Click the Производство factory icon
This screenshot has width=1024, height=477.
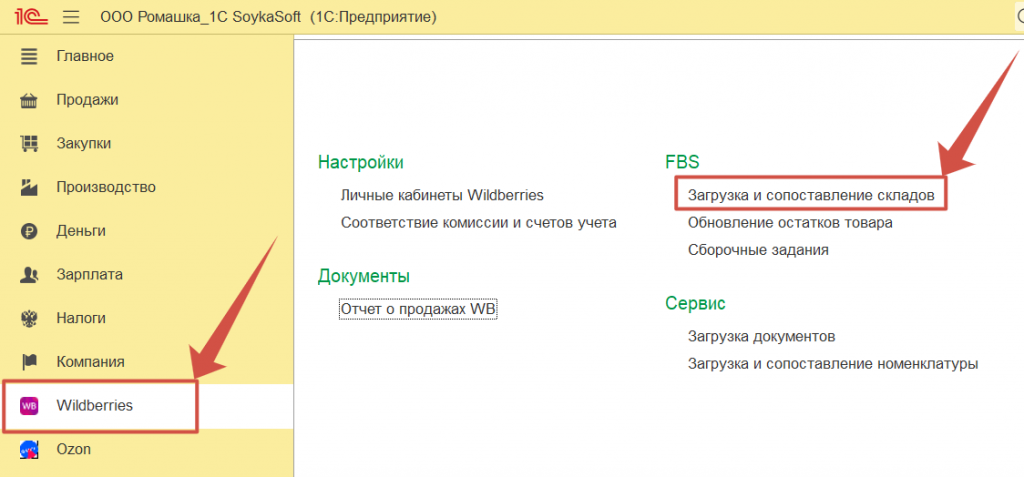point(29,187)
